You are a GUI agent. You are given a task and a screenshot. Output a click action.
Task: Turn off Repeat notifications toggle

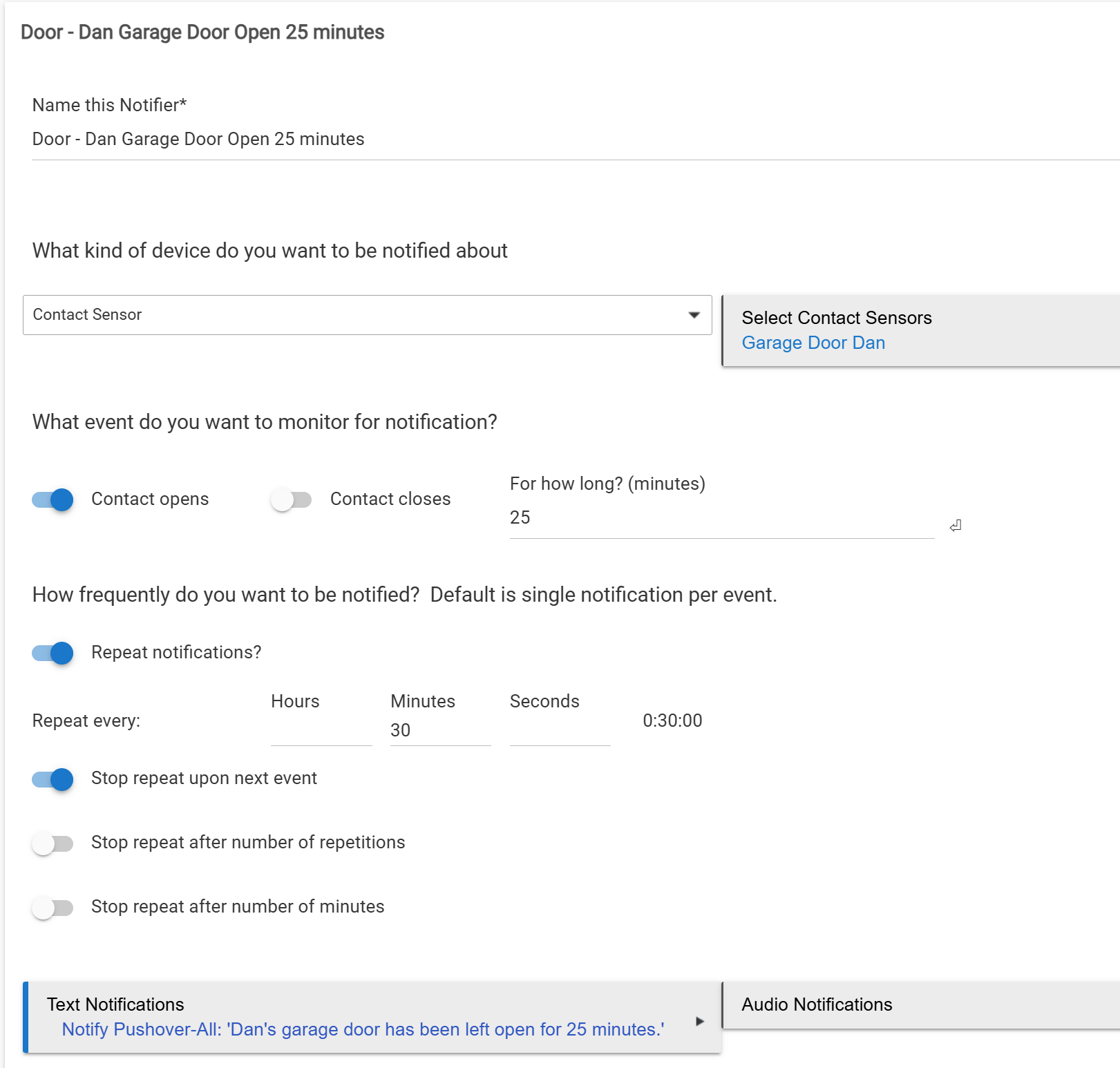(53, 653)
